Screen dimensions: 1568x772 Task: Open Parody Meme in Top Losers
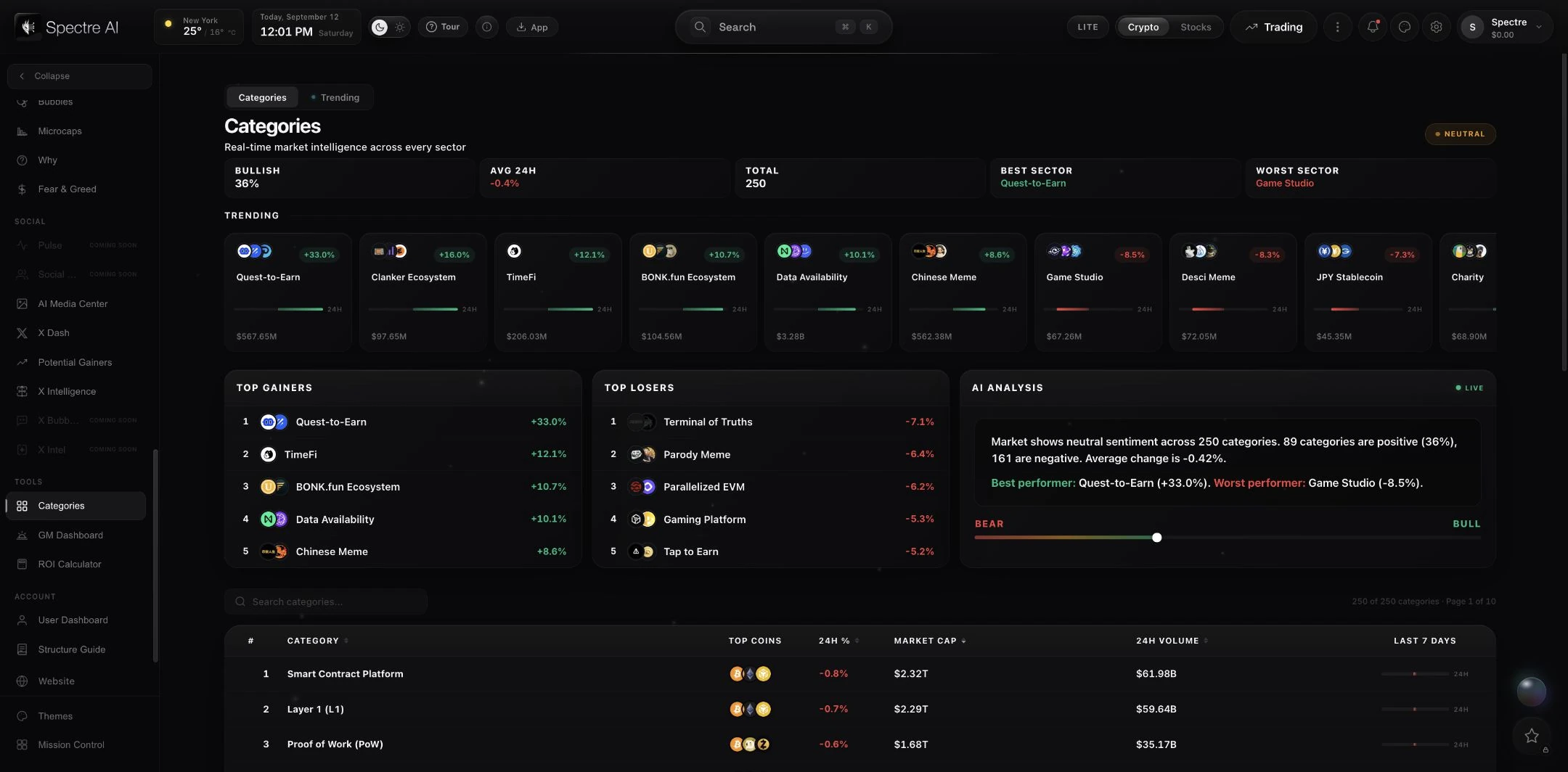tap(770, 454)
